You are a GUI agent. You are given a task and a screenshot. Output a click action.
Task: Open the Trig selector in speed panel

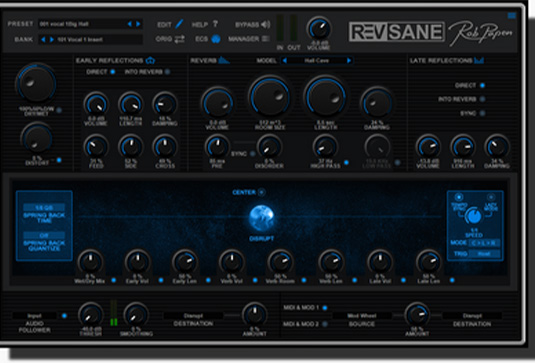point(484,253)
